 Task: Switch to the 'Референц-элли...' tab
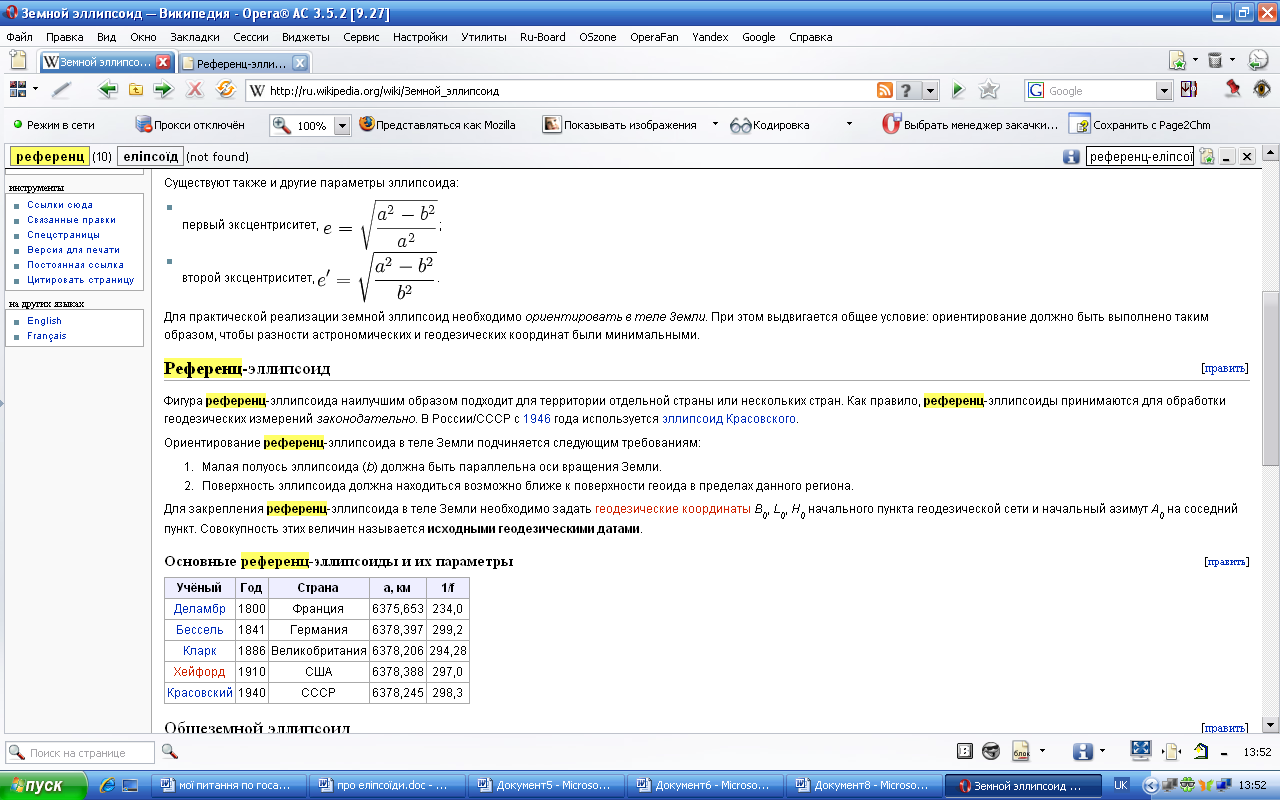245,63
